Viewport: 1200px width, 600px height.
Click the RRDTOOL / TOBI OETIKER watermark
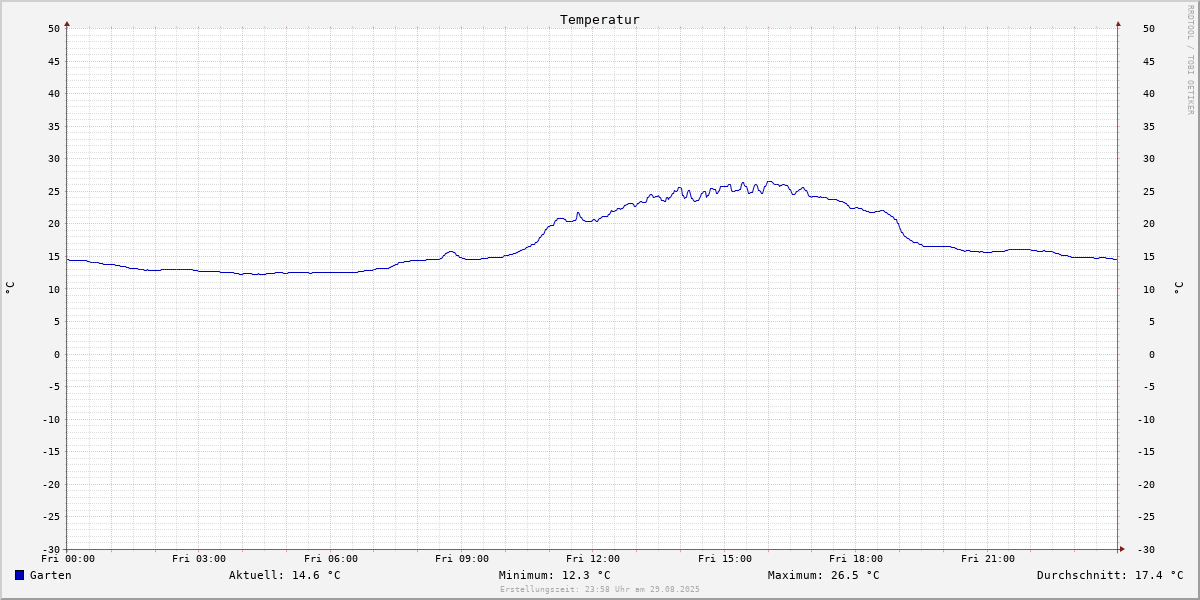point(1190,59)
